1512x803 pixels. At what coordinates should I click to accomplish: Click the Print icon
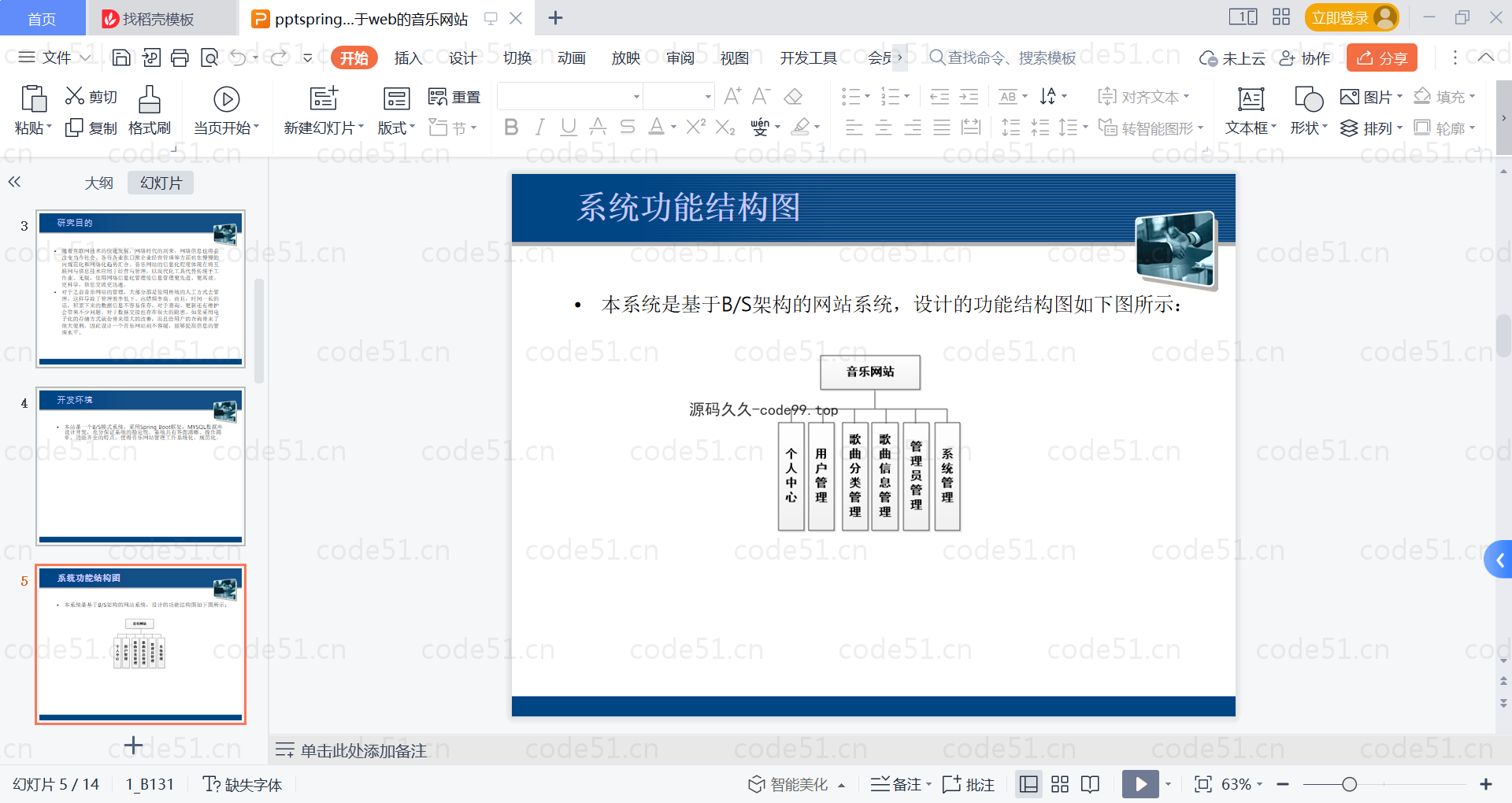coord(180,57)
